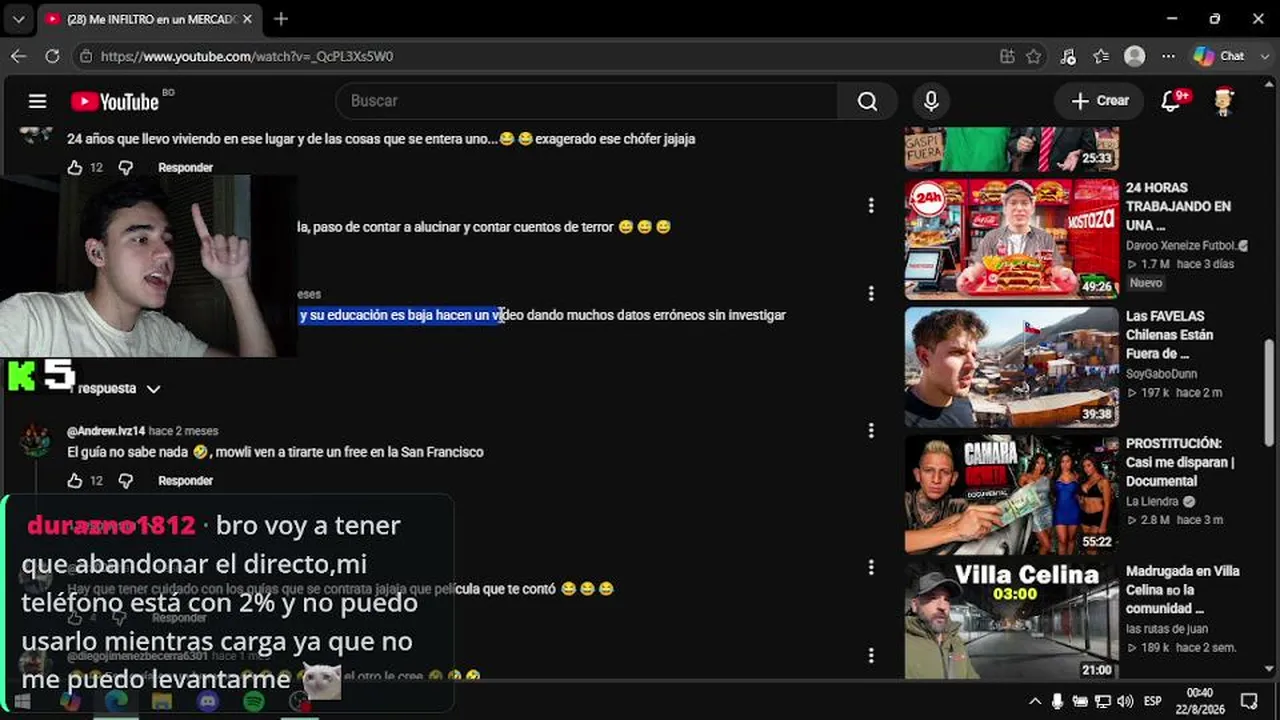Select the 'Me INFILTRO en un MERCADO' browser tab
Image resolution: width=1280 pixels, height=720 pixels.
(x=150, y=19)
